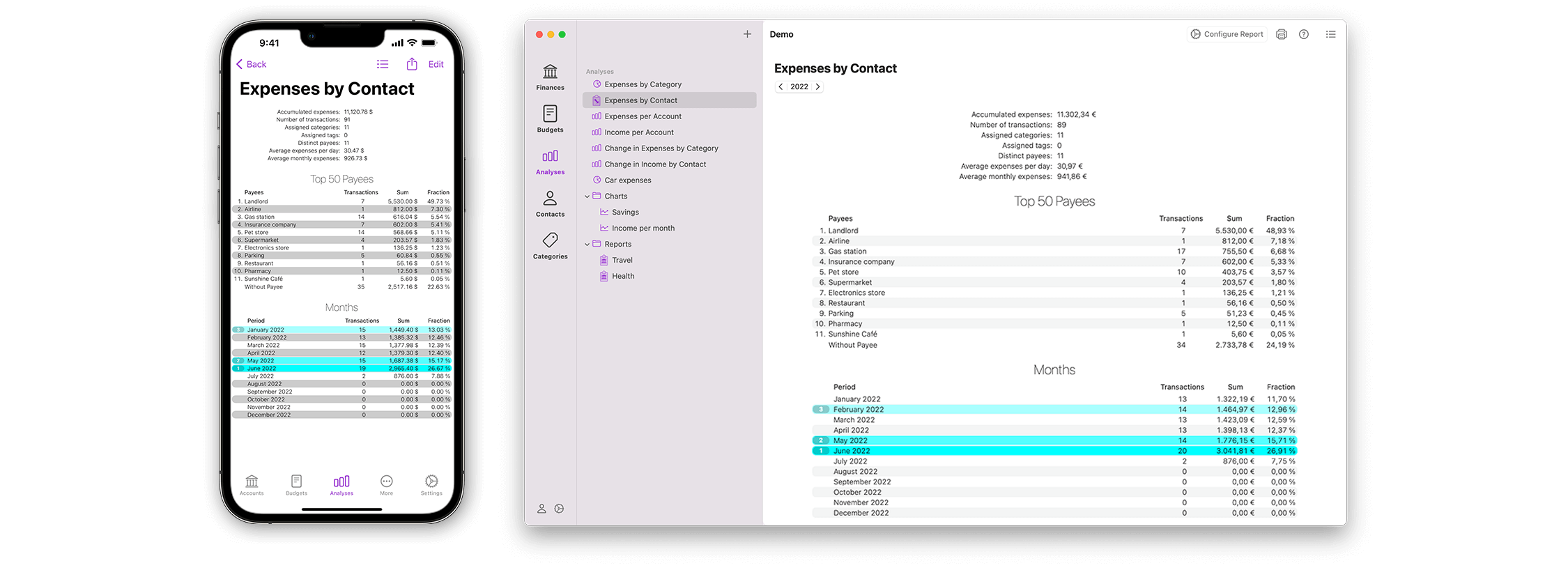This screenshot has height=570, width=1568.
Task: Click the 2022 year label
Action: pos(799,87)
